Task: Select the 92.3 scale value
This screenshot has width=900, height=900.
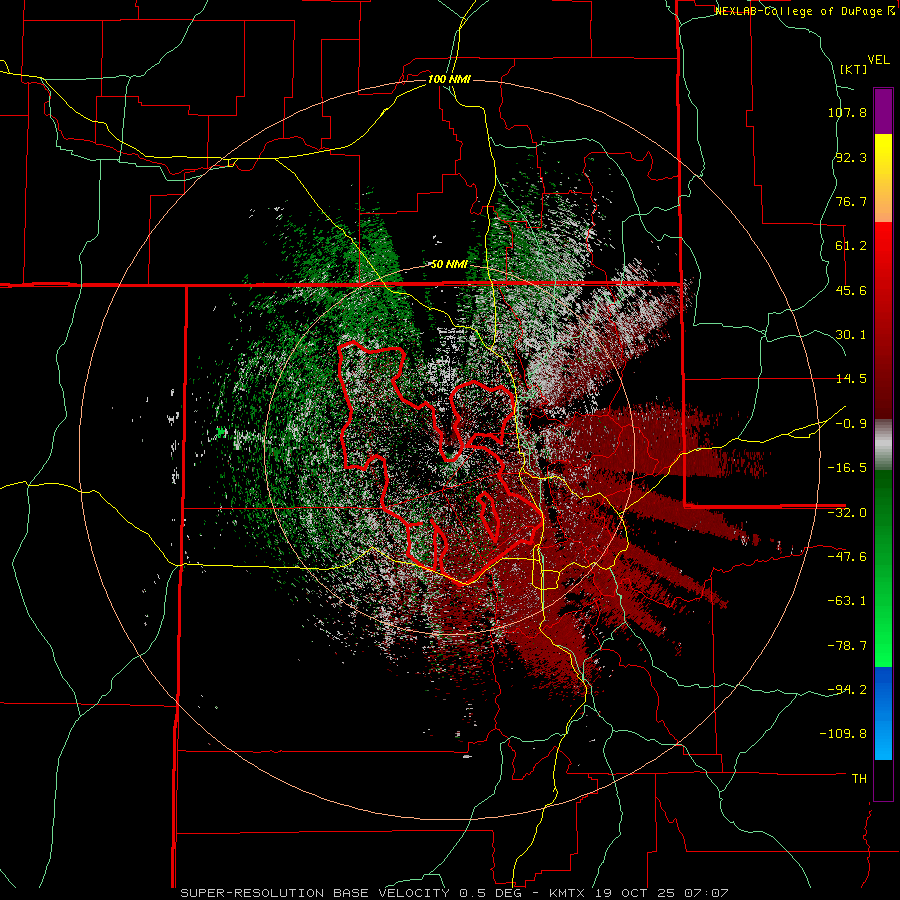Action: [x=851, y=157]
